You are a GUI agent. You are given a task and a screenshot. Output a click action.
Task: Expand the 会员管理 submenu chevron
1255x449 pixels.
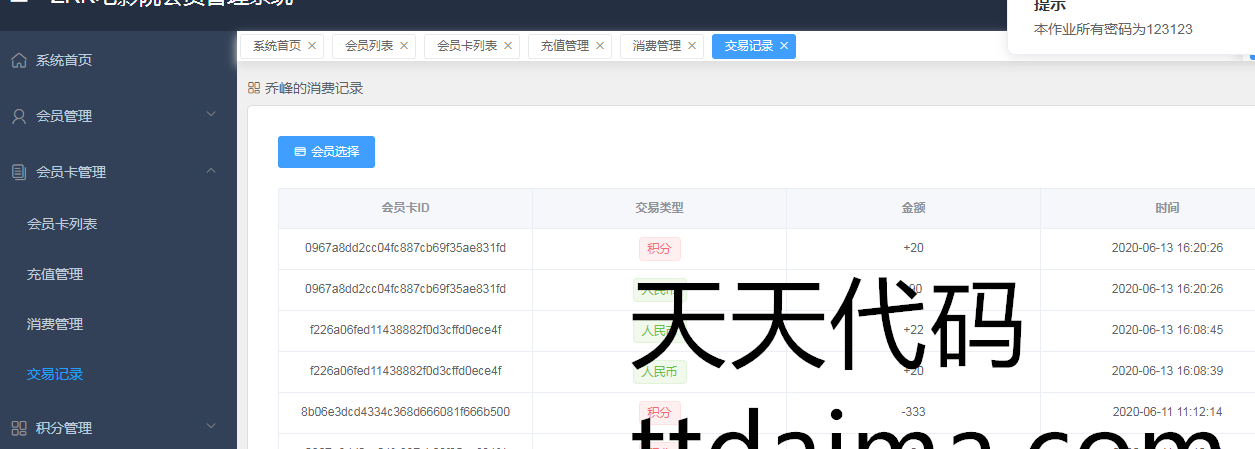point(211,115)
